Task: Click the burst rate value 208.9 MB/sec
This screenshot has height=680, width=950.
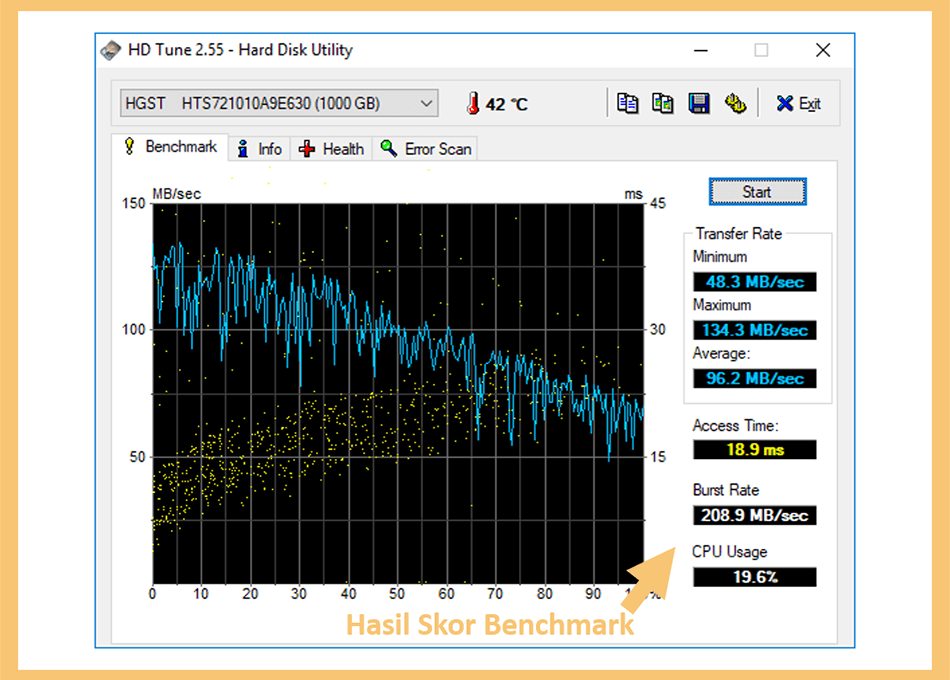Action: click(x=754, y=515)
